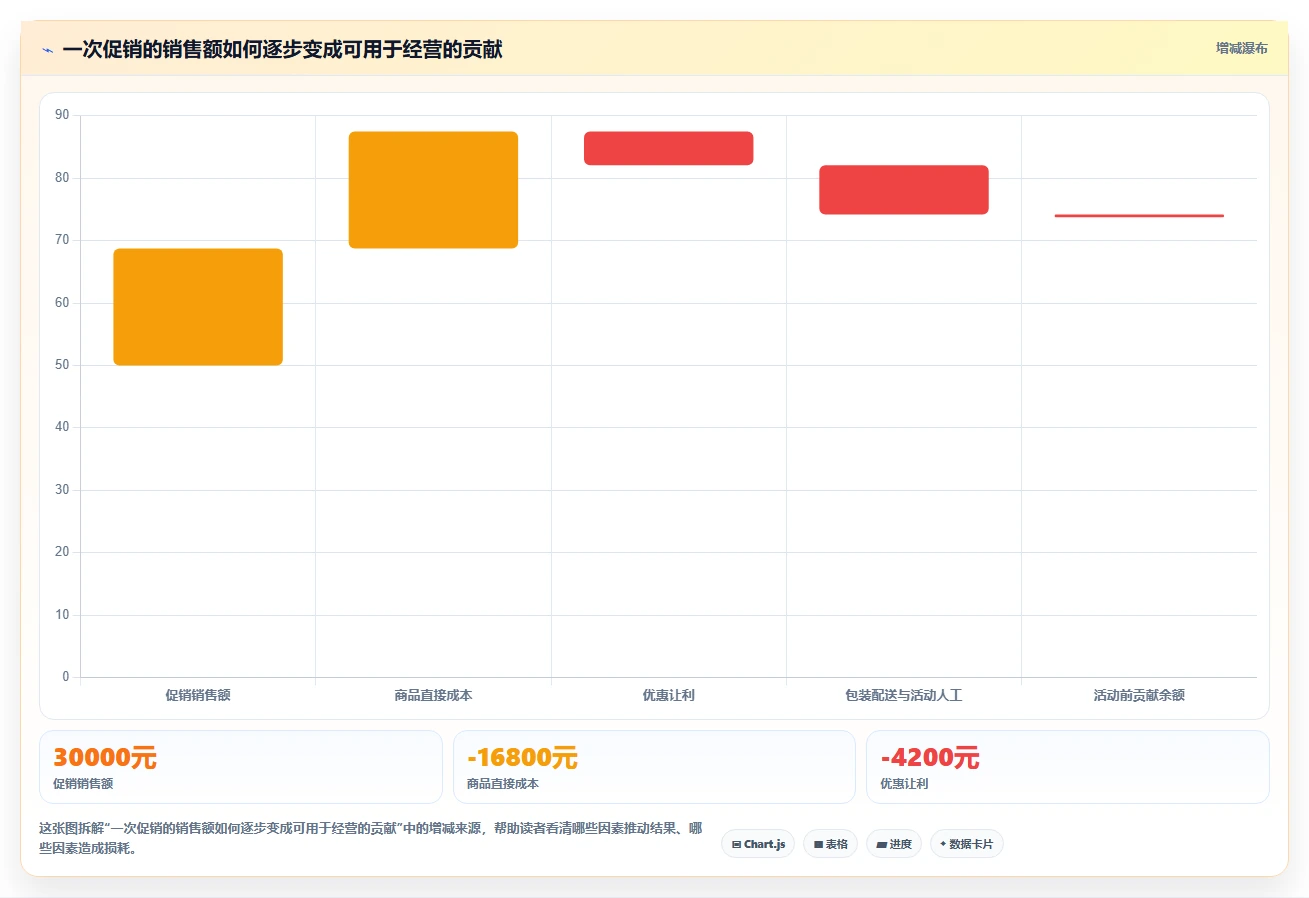
Task: Click x-axis label 促销销售额
Action: 198,695
